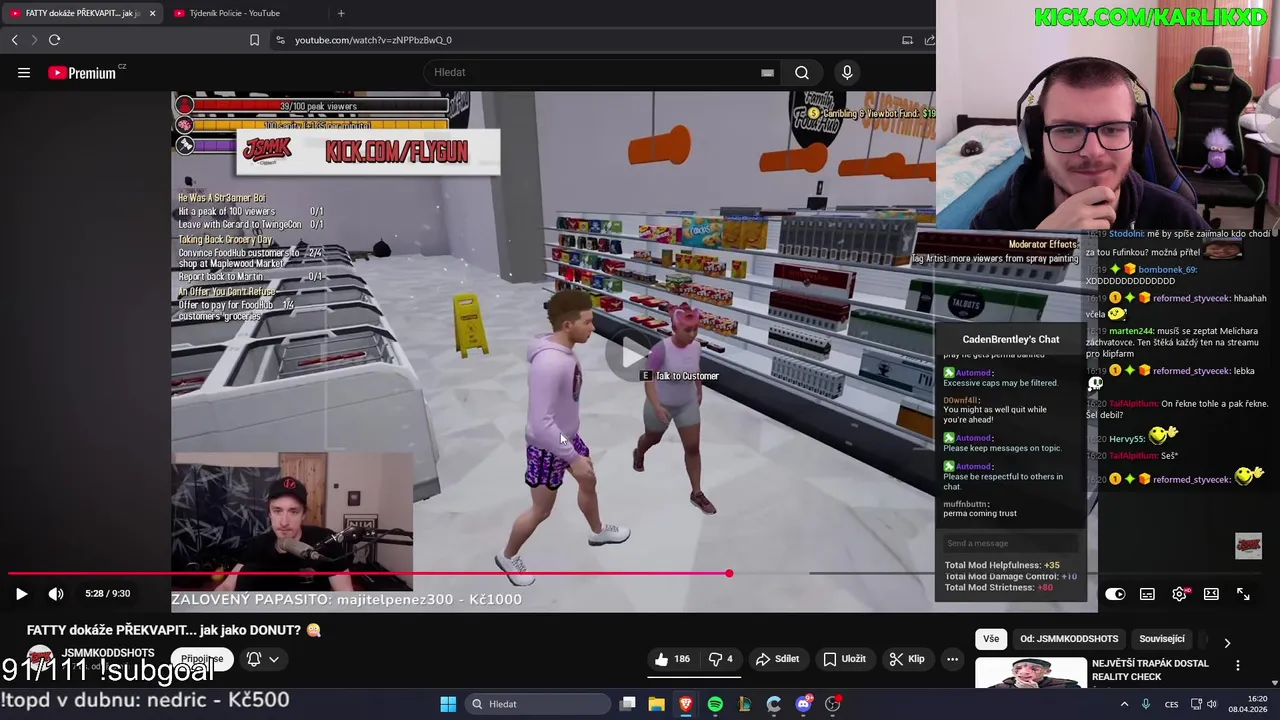Close the FATTY dokáže PŘEKVAPIT tab
Viewport: 1280px width, 720px height.
click(152, 13)
